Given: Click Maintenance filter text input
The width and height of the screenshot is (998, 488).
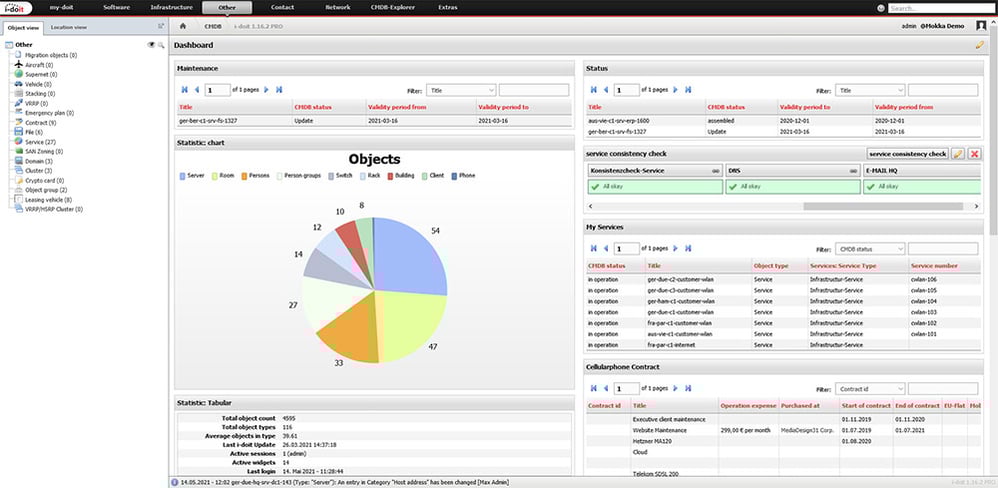Looking at the screenshot, I should click(x=534, y=90).
